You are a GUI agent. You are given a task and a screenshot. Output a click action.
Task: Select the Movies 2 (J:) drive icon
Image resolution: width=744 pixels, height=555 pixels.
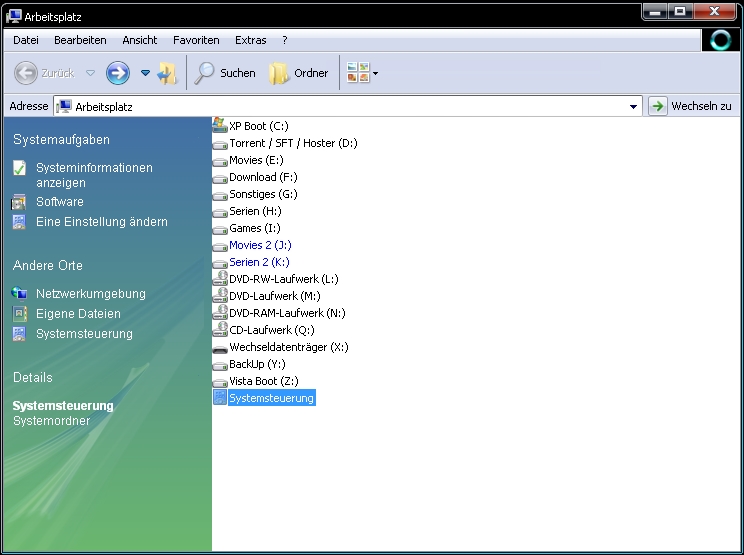coord(220,247)
